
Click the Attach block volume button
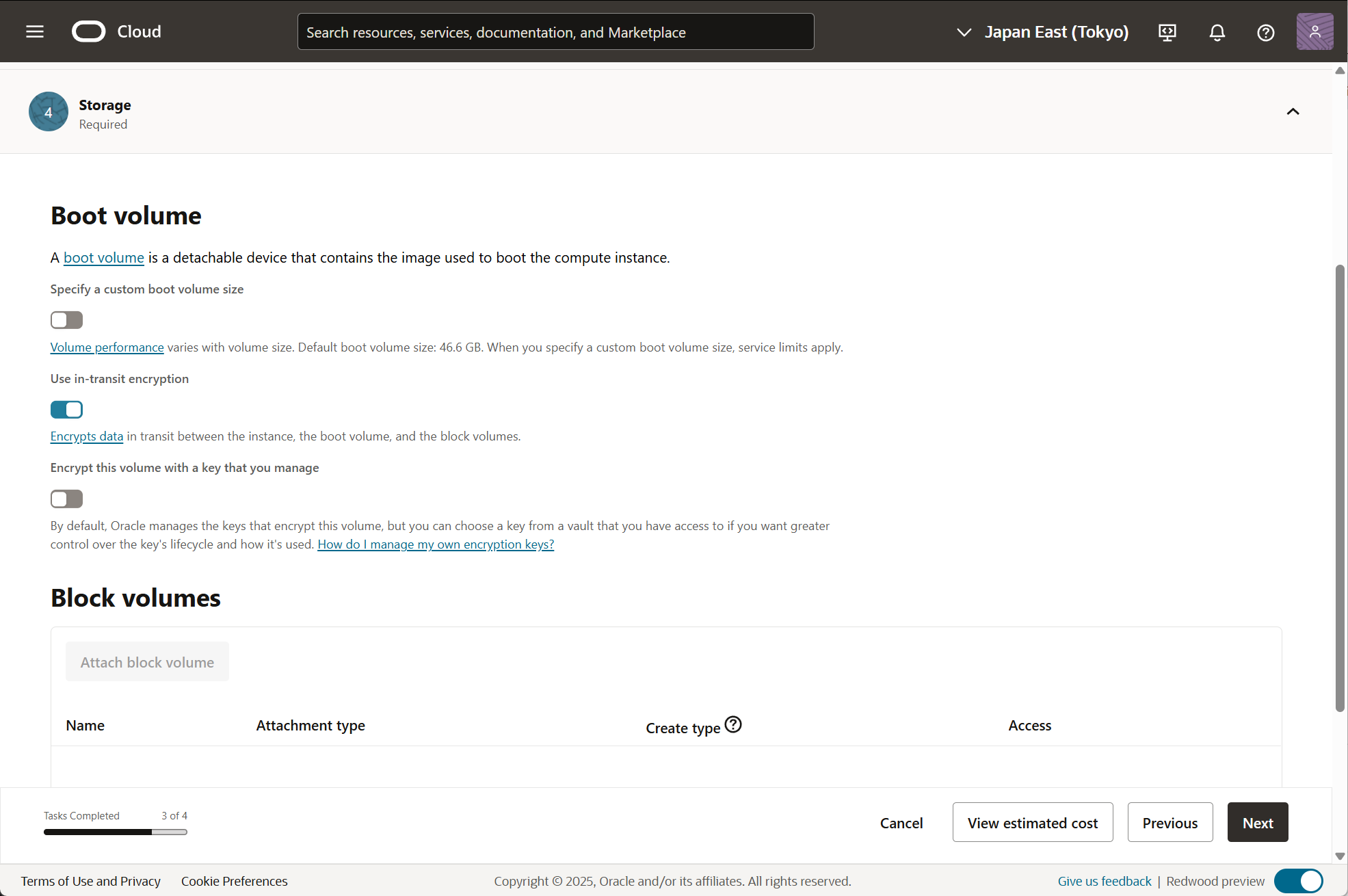[147, 661]
